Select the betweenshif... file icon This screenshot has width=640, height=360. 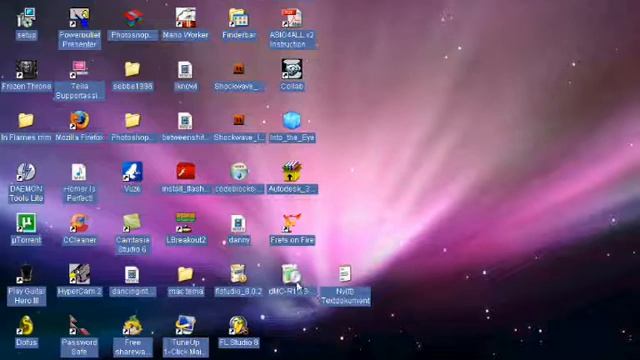click(x=186, y=121)
